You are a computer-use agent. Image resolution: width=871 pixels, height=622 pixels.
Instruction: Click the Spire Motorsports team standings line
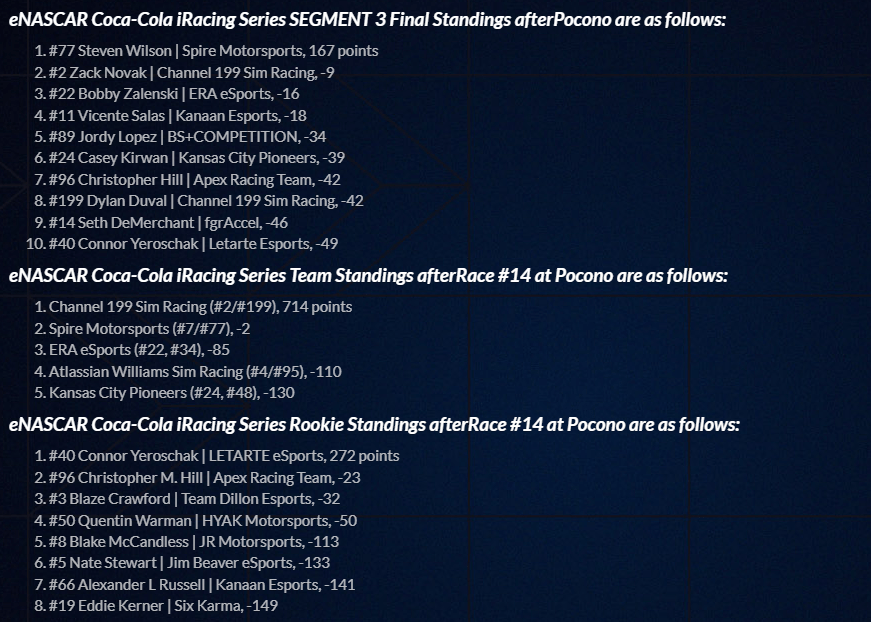149,329
